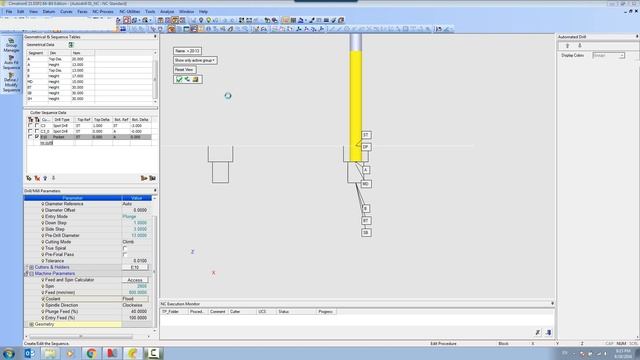
Task: Open the NC-Process menu
Action: 103,11
